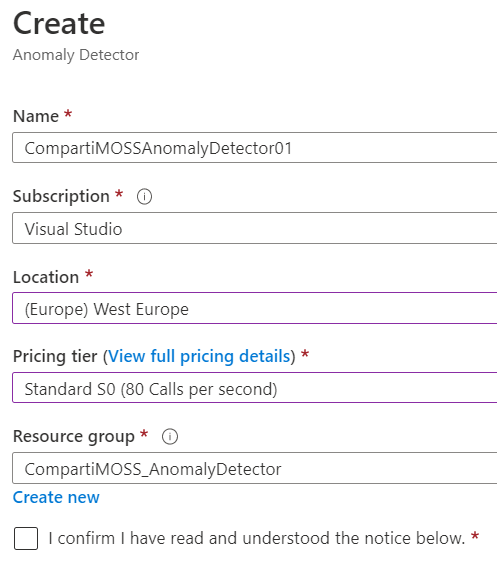Click the Name field label
Image resolution: width=497 pixels, height=569 pixels.
click(36, 116)
